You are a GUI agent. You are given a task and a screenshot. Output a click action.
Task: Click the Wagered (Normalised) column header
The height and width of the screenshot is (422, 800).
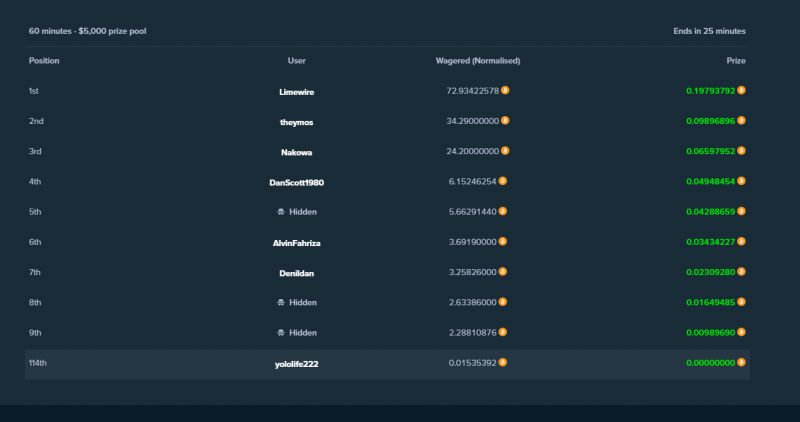pyautogui.click(x=478, y=60)
